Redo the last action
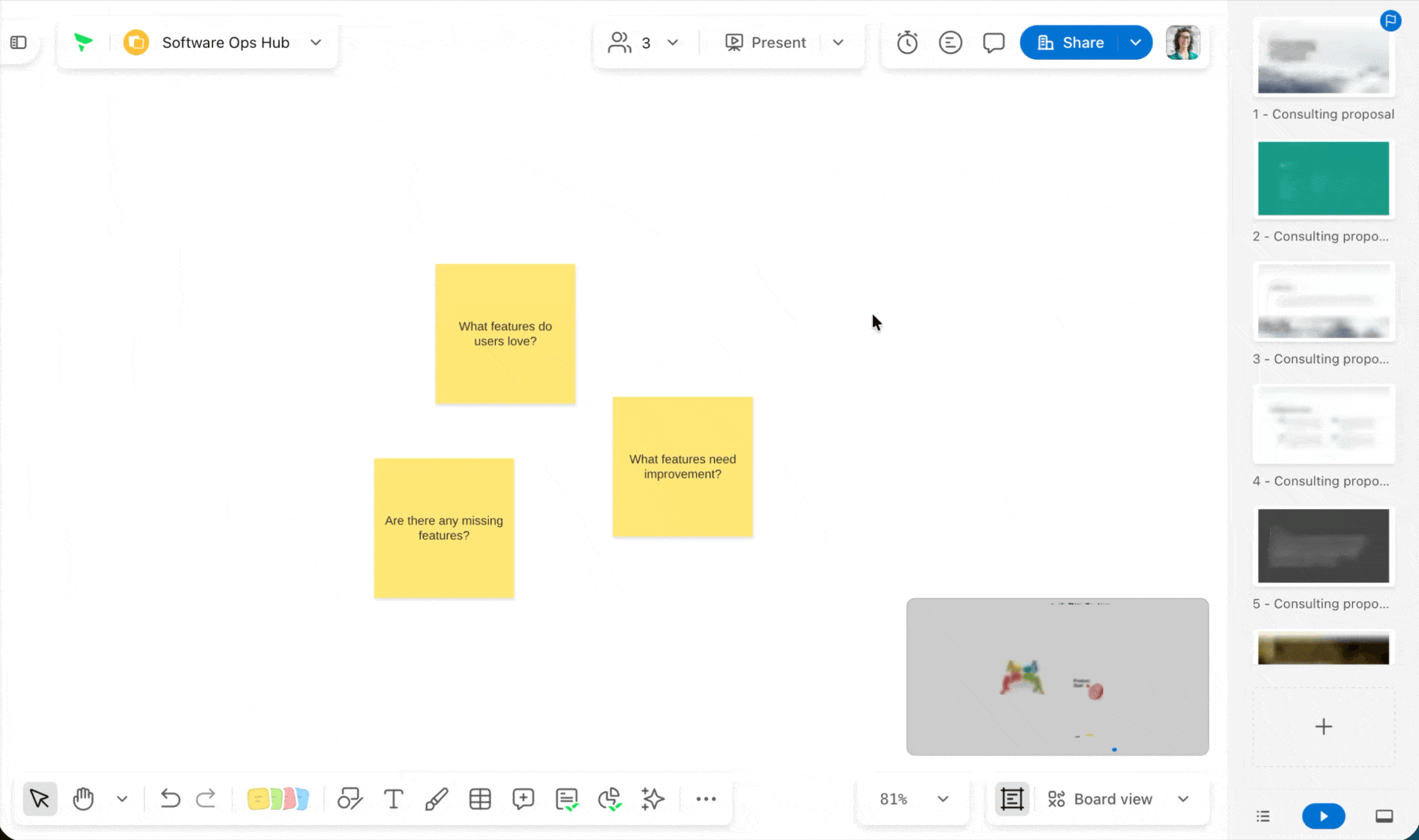The height and width of the screenshot is (840, 1419). tap(206, 799)
